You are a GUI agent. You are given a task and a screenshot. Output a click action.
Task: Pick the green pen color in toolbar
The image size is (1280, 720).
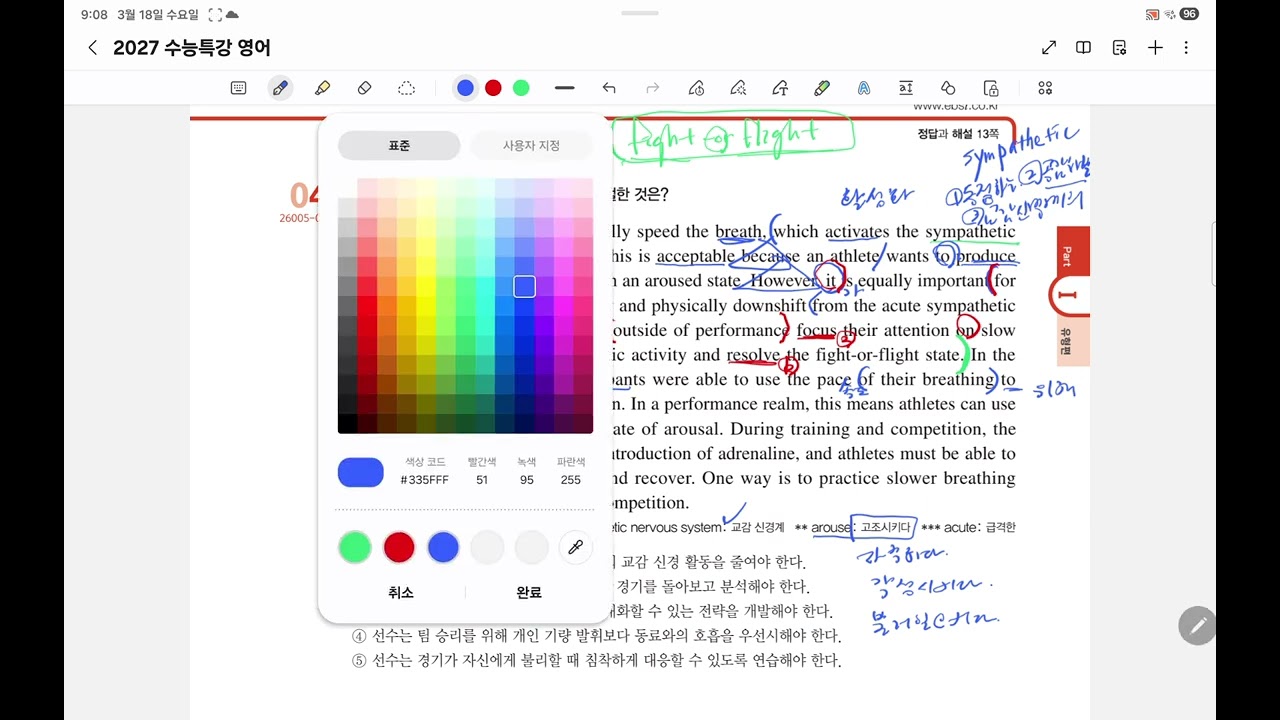(521, 88)
